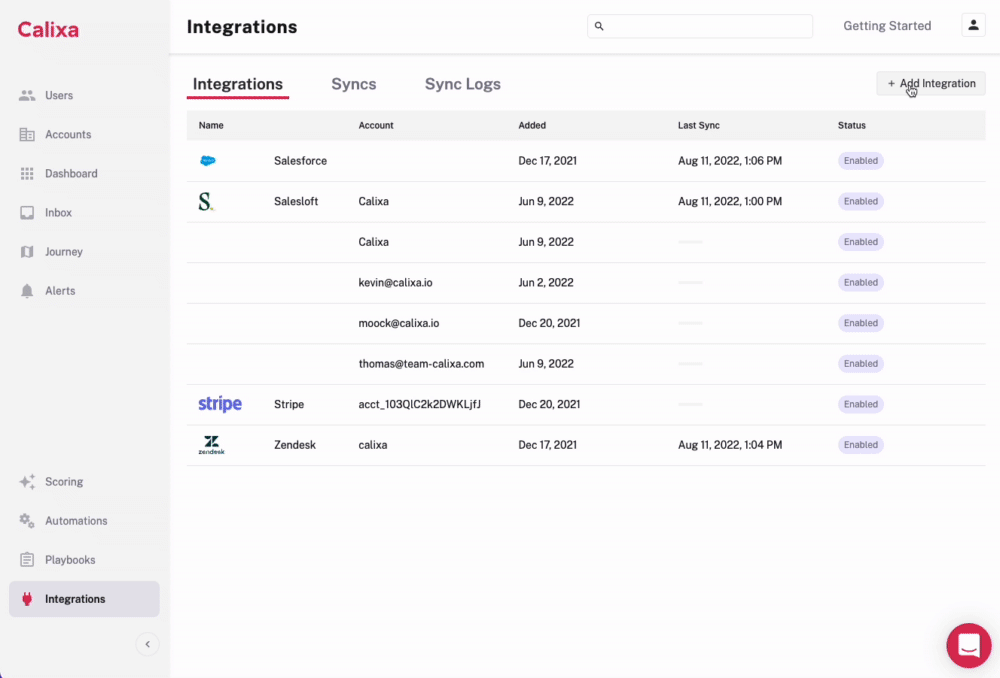Switch to the Sync Logs tab
The width and height of the screenshot is (1000, 678).
(x=462, y=84)
